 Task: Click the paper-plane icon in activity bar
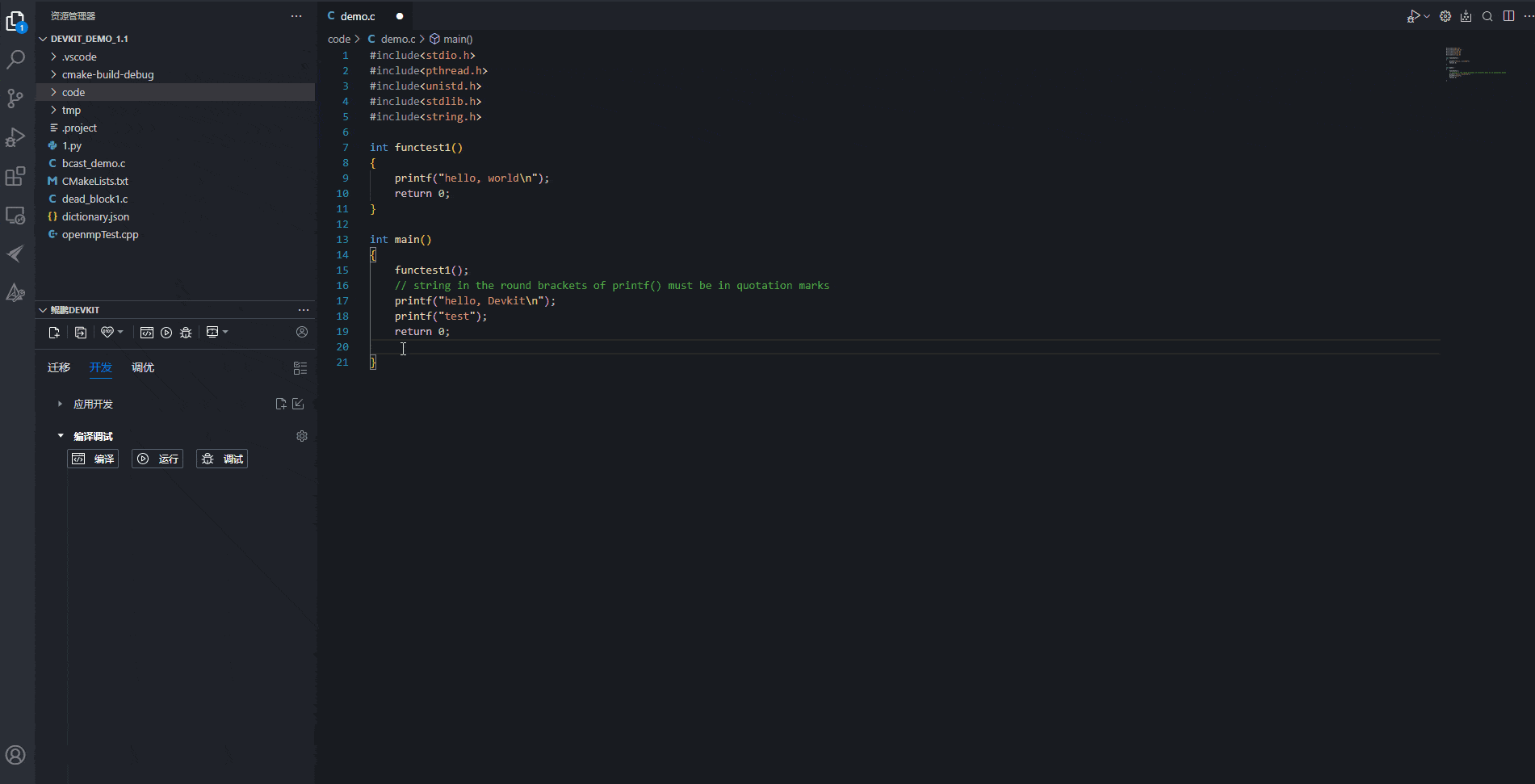tap(15, 254)
